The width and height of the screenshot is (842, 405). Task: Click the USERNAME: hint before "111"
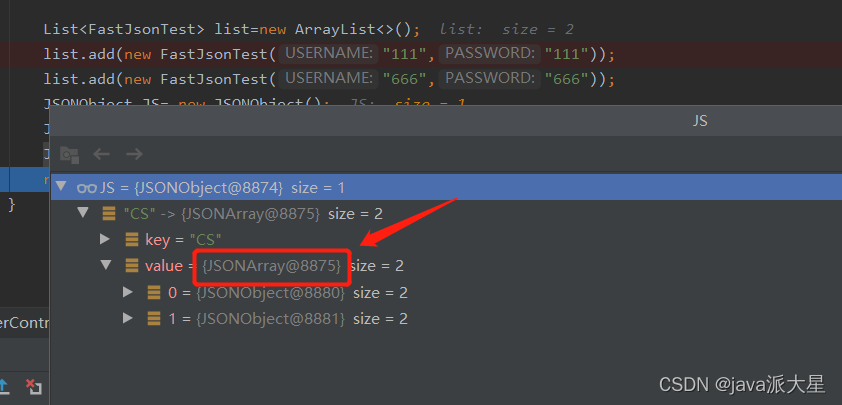(329, 54)
